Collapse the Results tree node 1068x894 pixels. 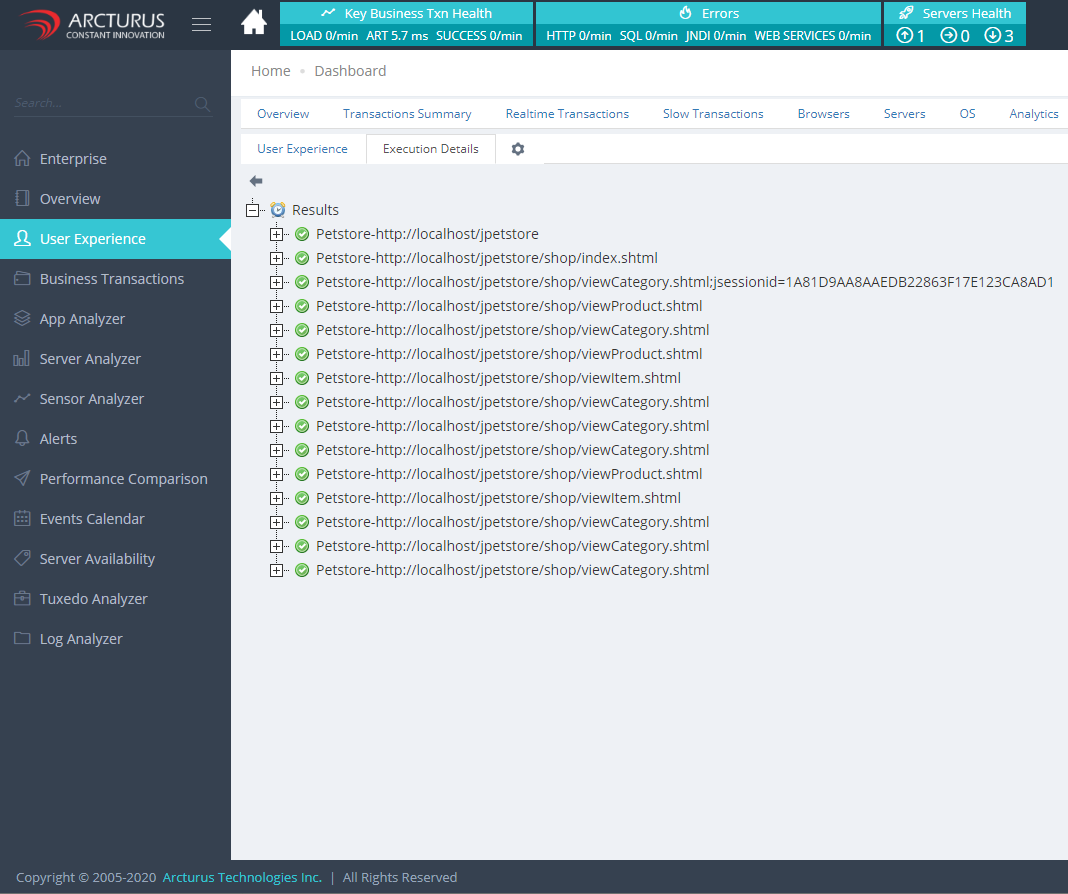pos(252,210)
